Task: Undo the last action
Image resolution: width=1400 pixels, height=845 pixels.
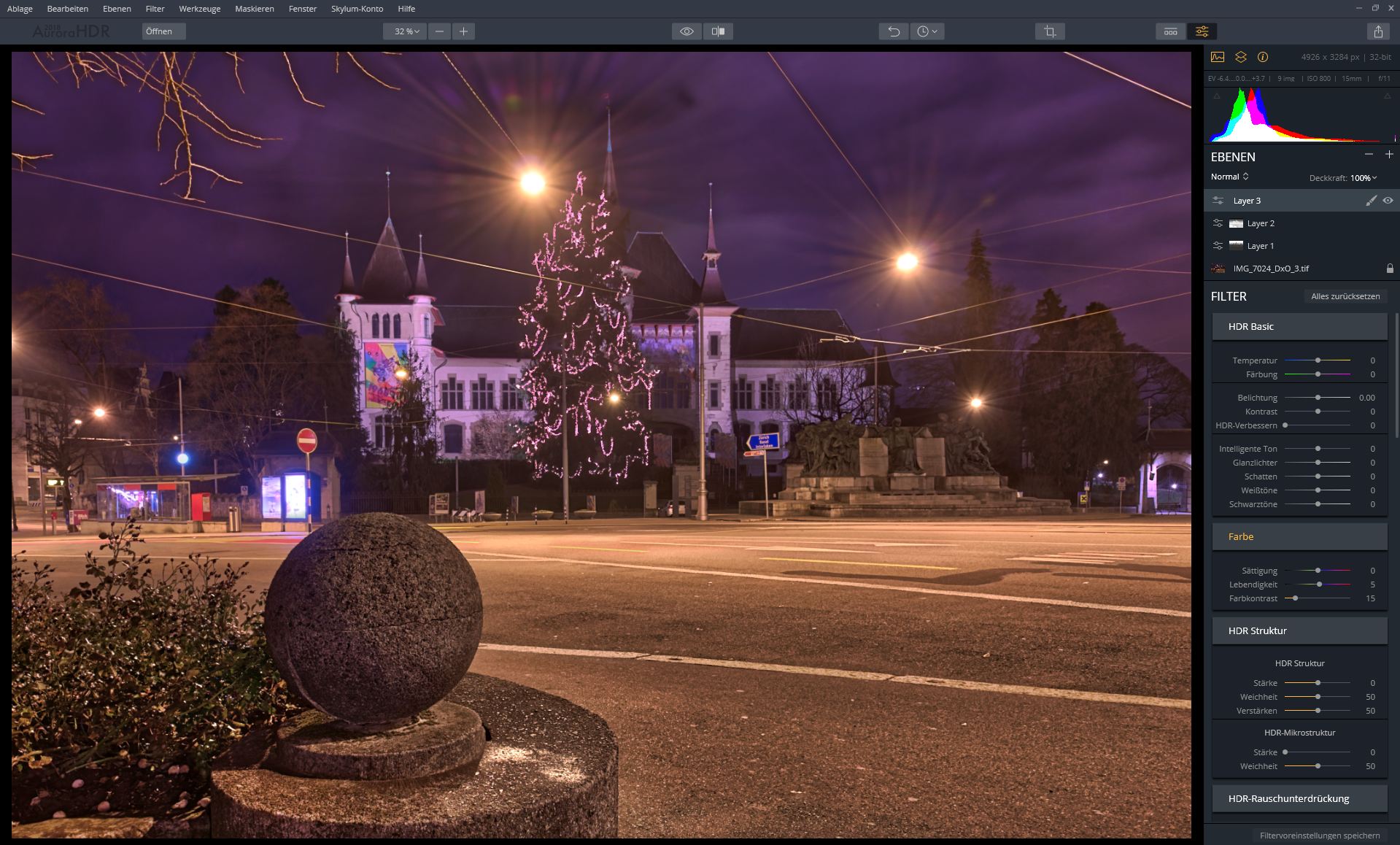Action: point(894,31)
